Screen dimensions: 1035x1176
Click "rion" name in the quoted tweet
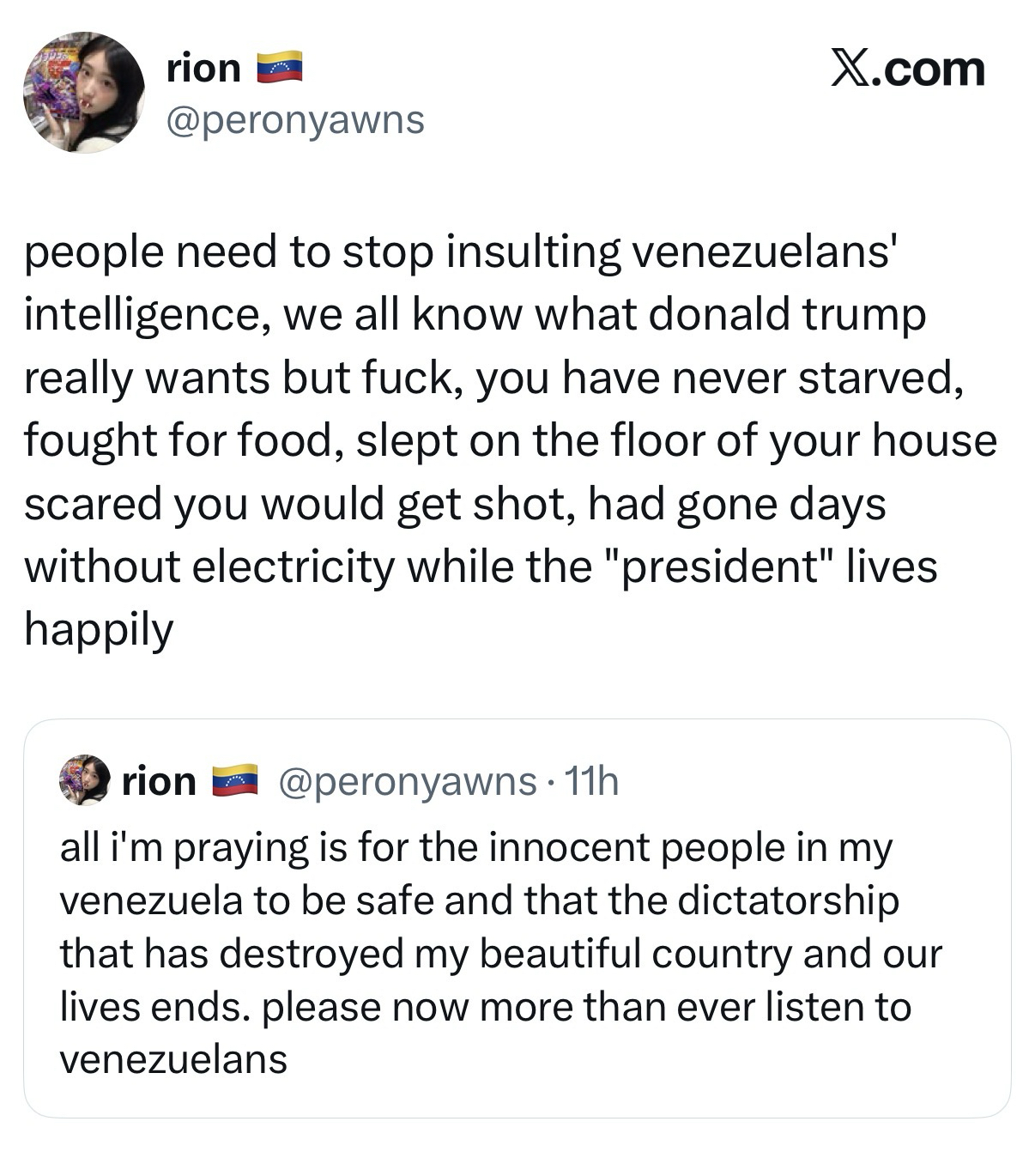[x=160, y=781]
